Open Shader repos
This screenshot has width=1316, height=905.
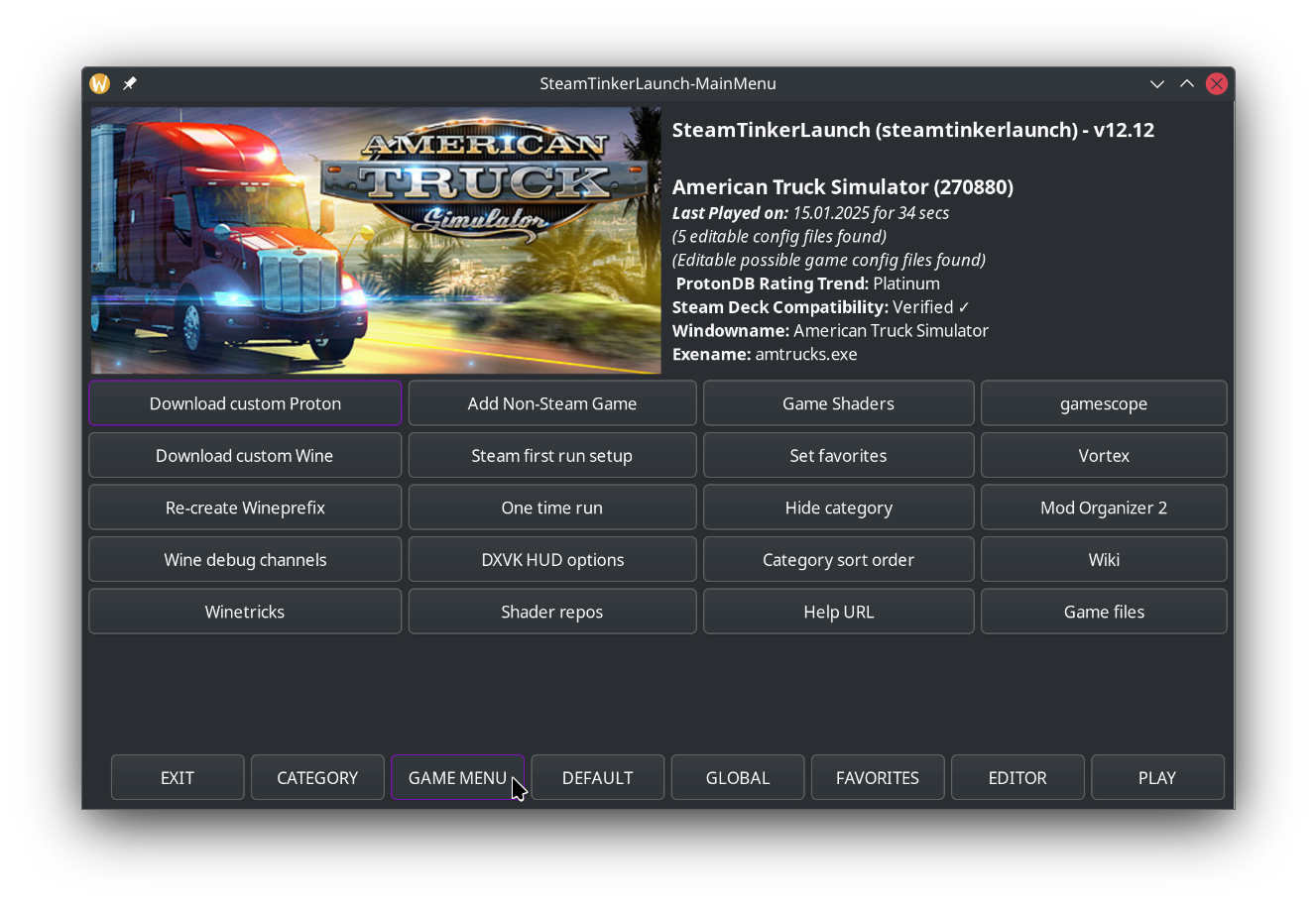pos(552,612)
